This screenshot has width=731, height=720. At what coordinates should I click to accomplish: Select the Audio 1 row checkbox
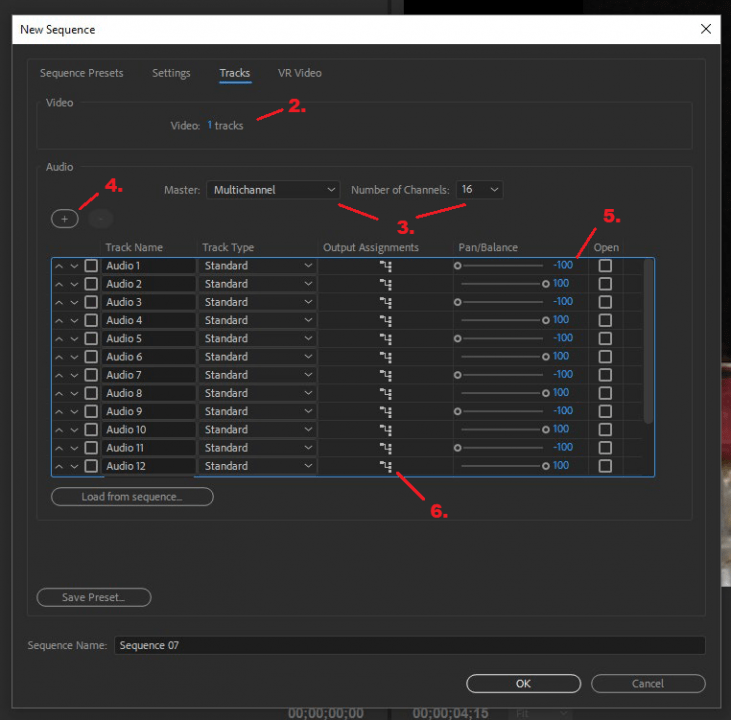coord(91,266)
